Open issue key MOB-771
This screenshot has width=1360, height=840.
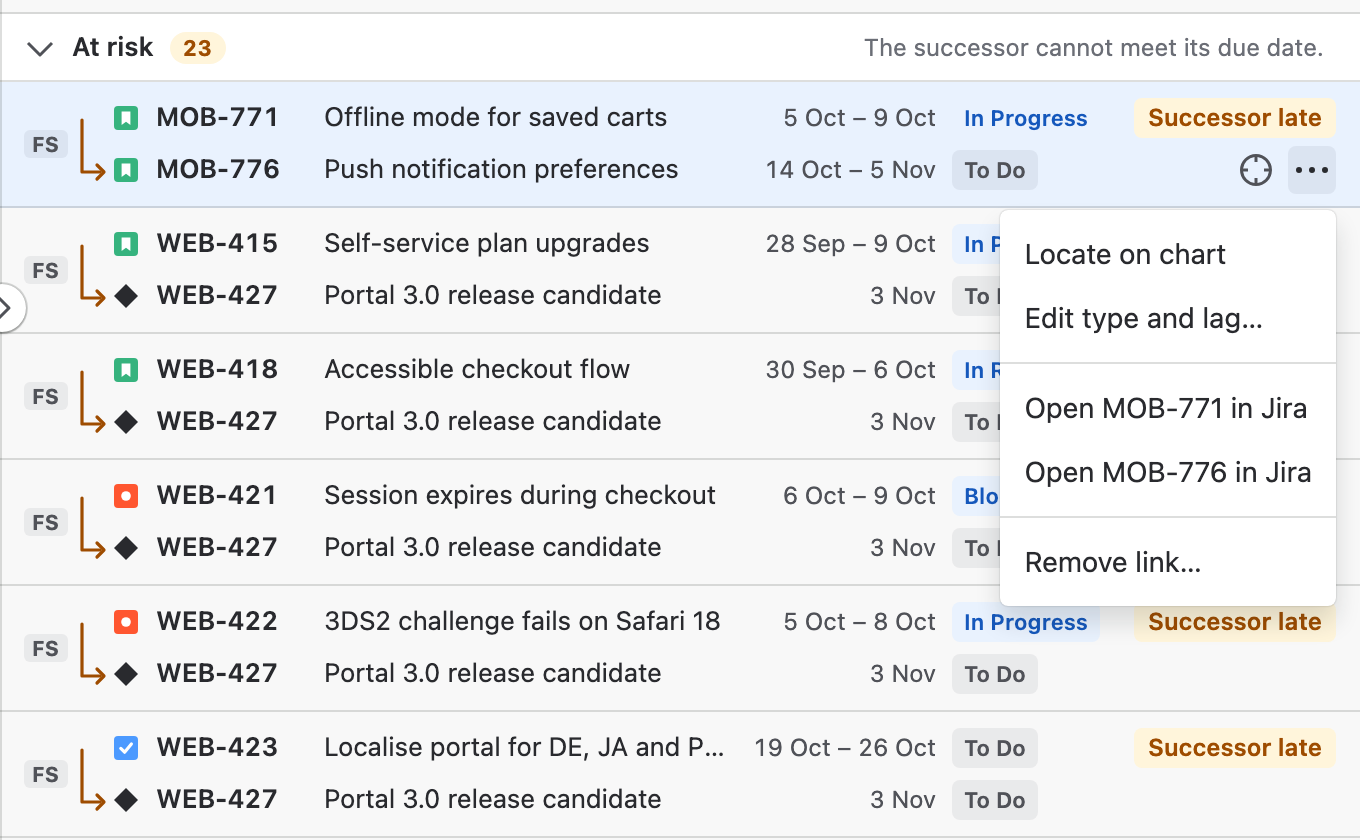217,118
